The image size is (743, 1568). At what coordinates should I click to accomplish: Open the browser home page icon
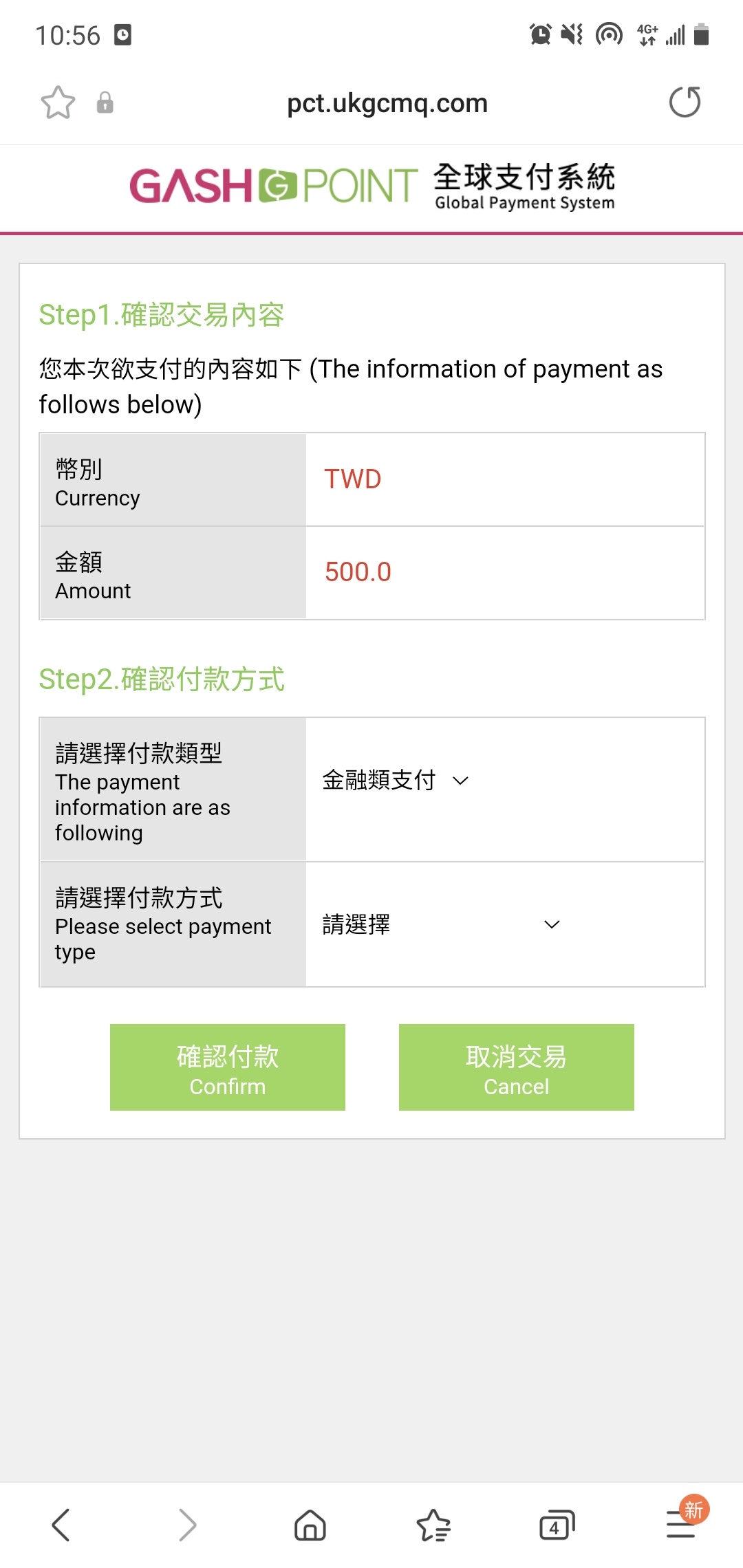(x=310, y=1525)
